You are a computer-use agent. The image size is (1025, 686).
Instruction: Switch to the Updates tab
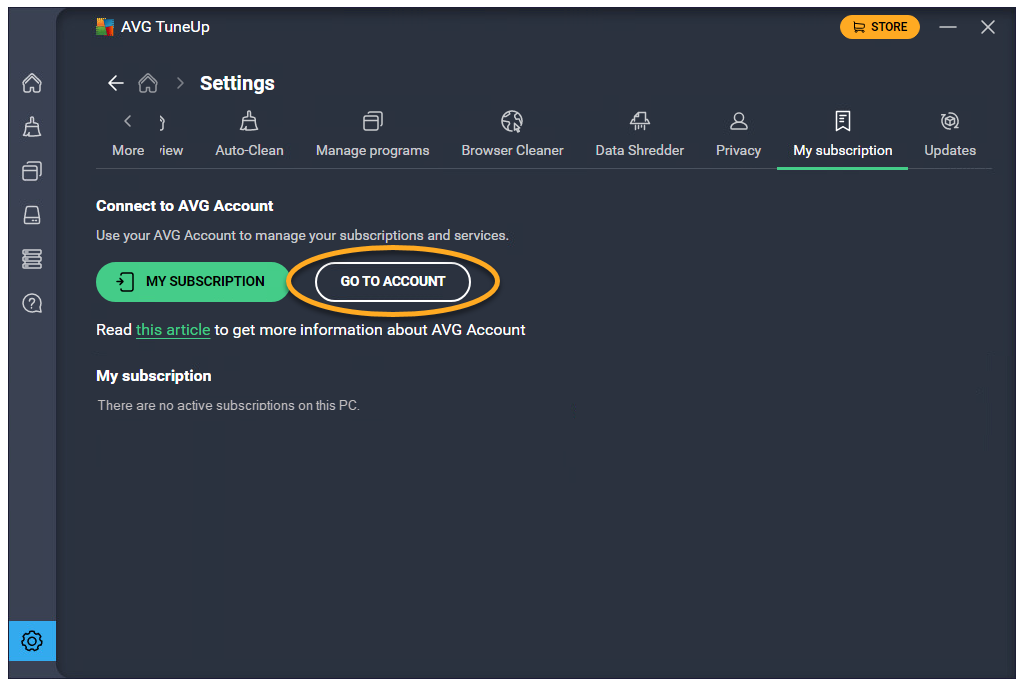tap(949, 135)
